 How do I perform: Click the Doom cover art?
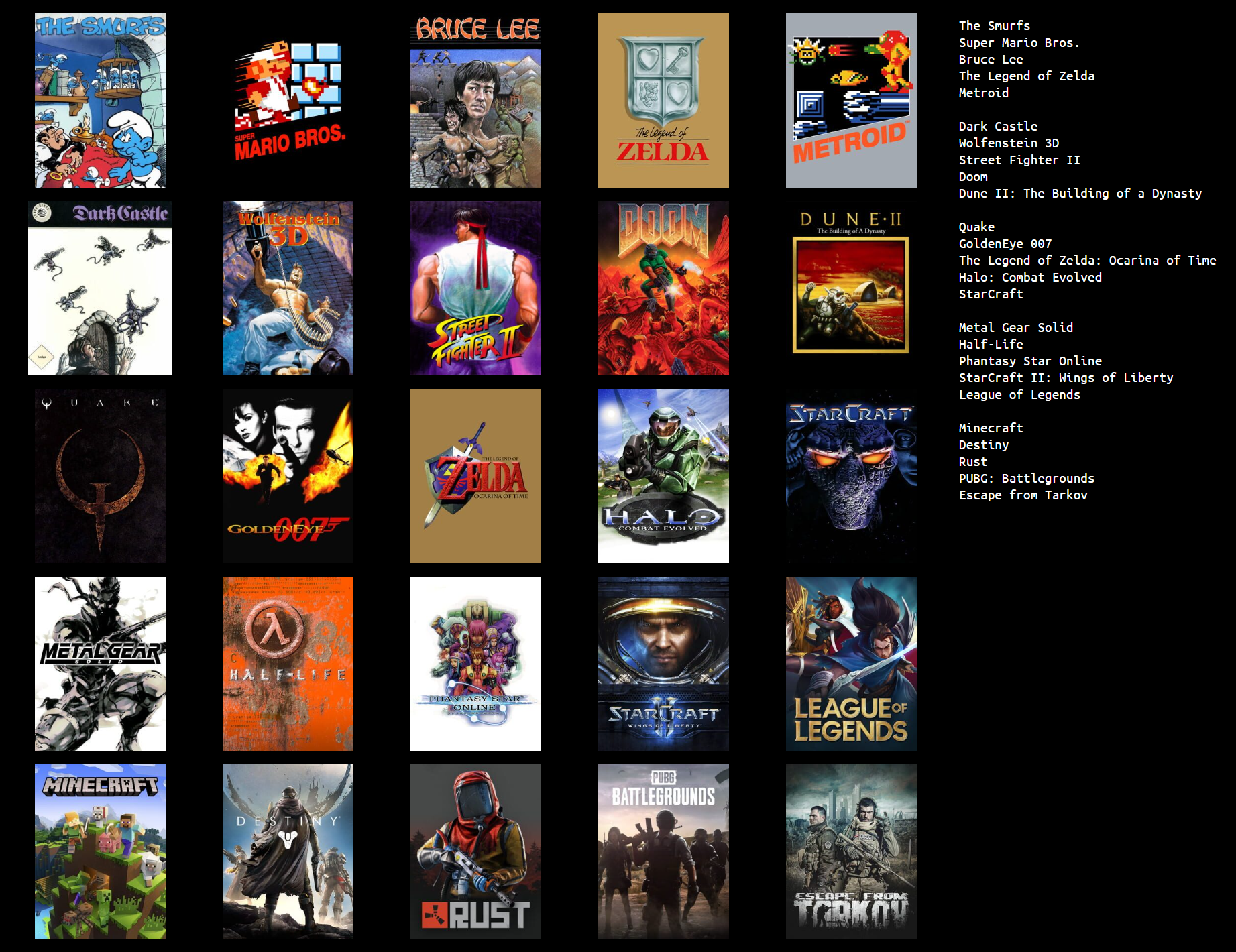[x=663, y=288]
